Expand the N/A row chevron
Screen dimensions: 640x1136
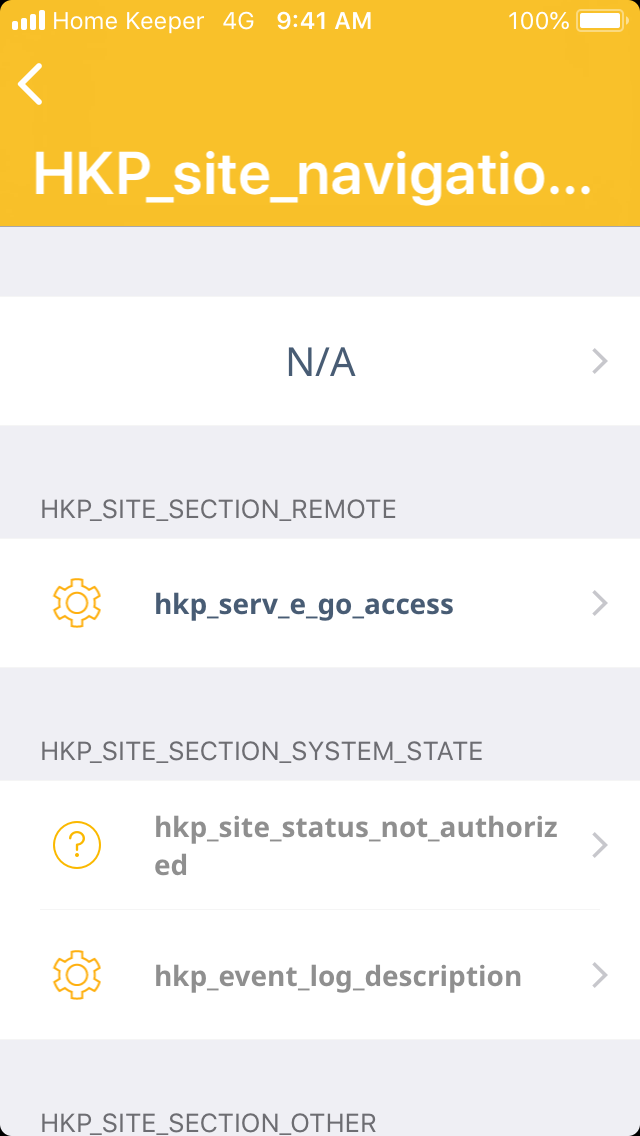pyautogui.click(x=600, y=361)
